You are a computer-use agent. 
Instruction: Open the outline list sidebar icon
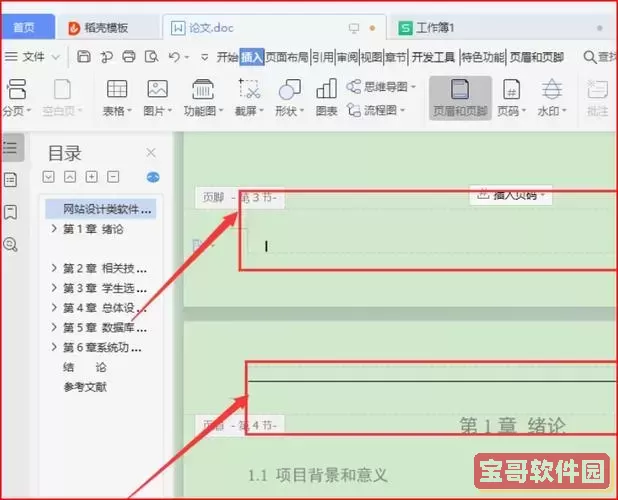(10, 148)
